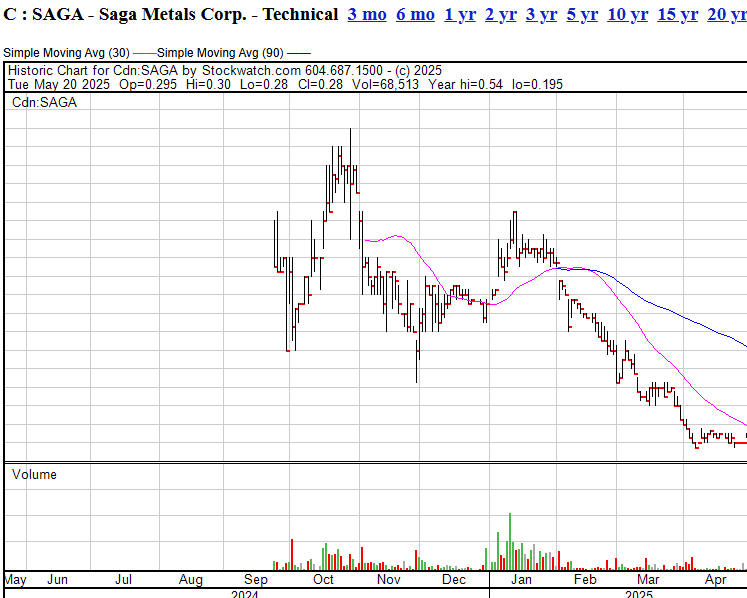Click the Oct month label on axis

pos(323,579)
